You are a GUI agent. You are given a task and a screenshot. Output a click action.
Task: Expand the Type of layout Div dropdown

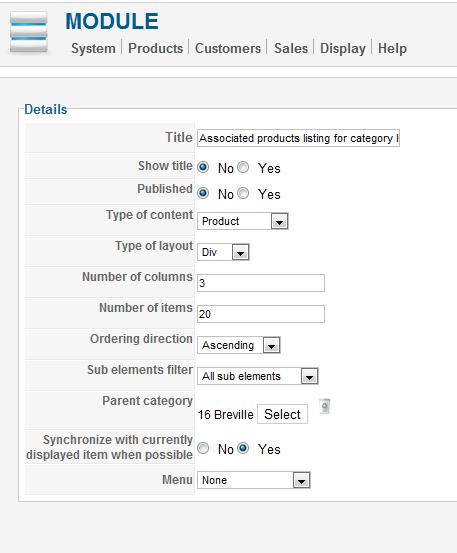pyautogui.click(x=223, y=252)
